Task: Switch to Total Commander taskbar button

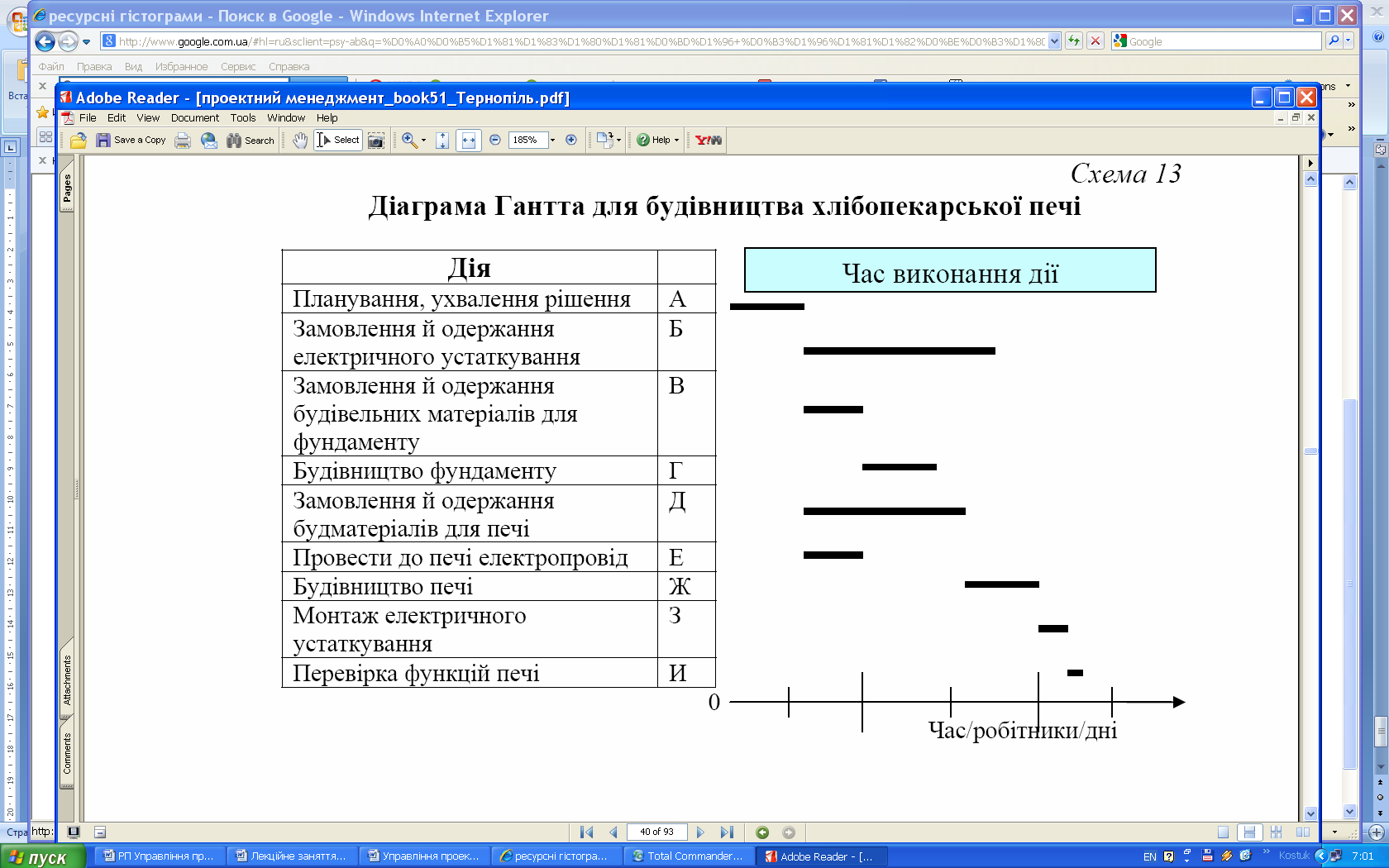Action: (688, 856)
